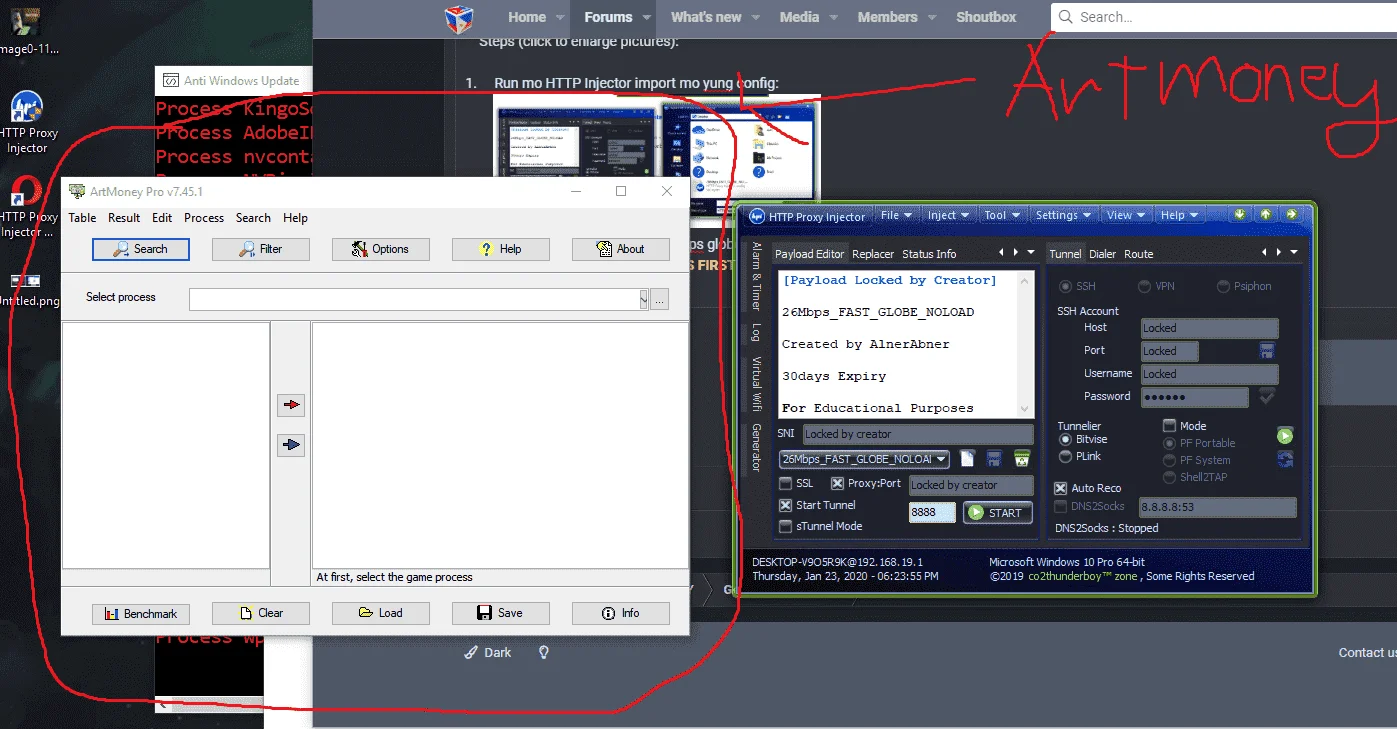Select the Psiphon radio option
The image size is (1397, 729).
(x=1223, y=286)
